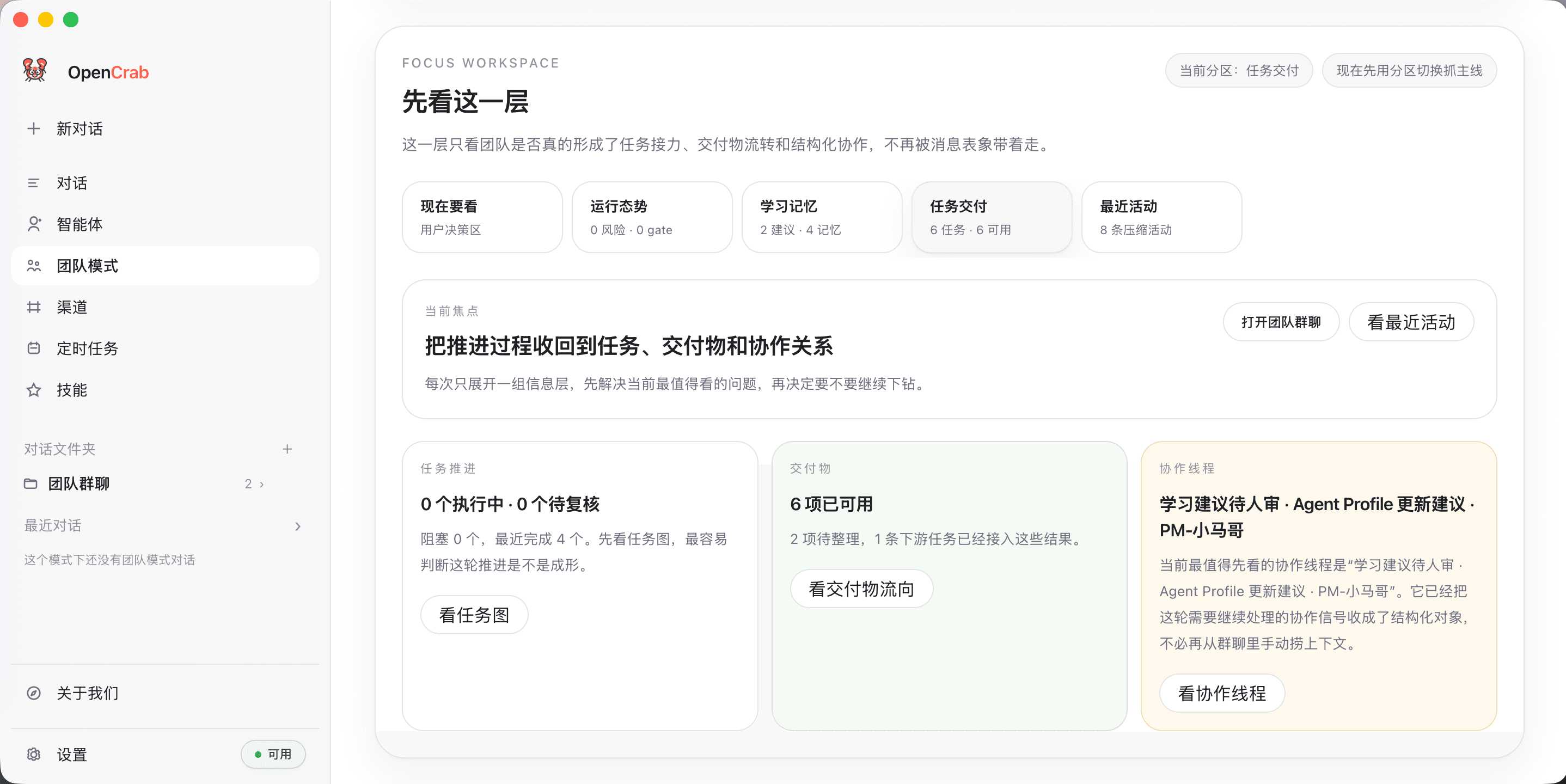
Task: Select the 渠道 channel icon
Action: pos(33,307)
